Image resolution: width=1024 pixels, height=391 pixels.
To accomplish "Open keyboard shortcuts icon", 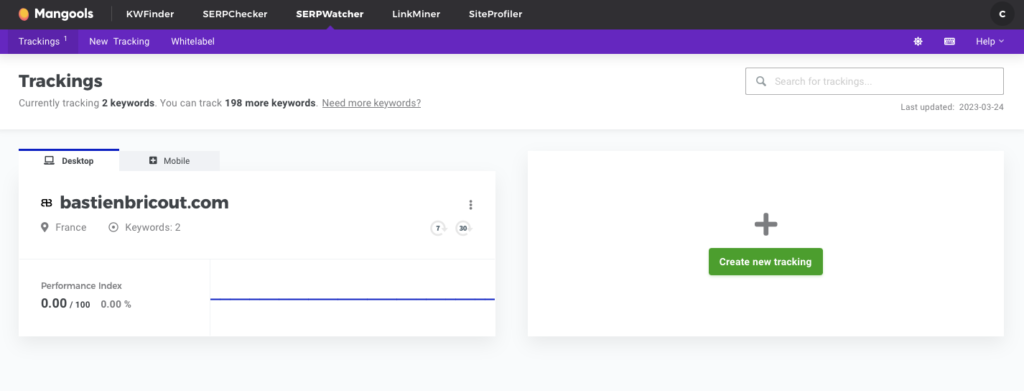I will point(950,41).
